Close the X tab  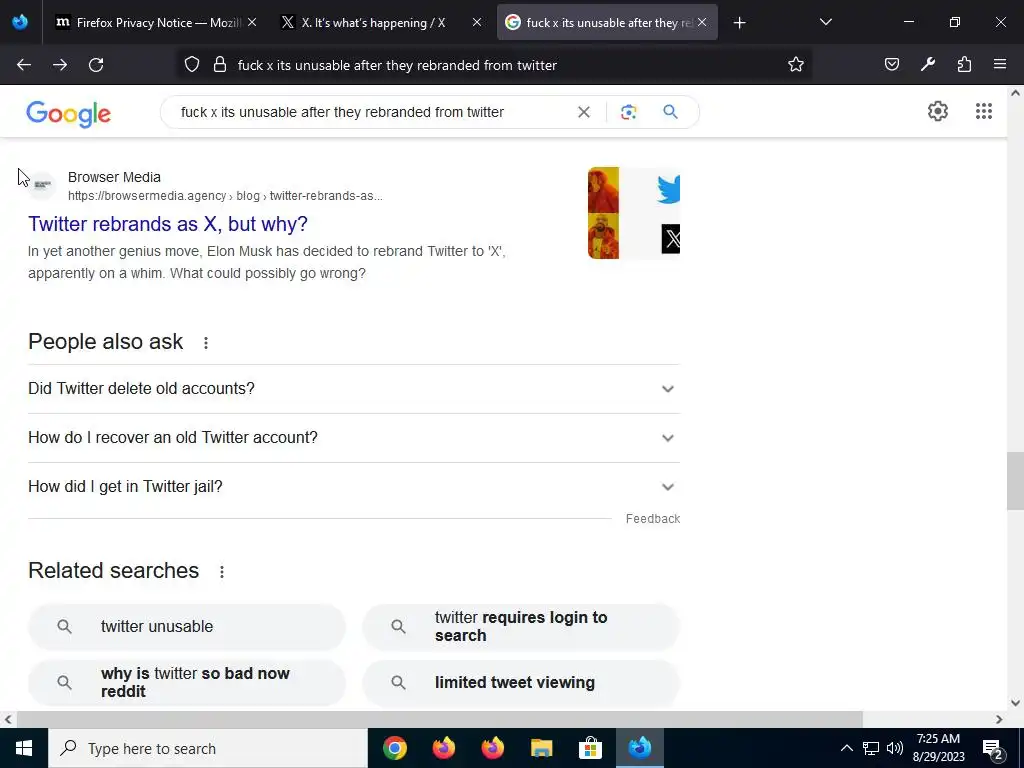click(477, 23)
